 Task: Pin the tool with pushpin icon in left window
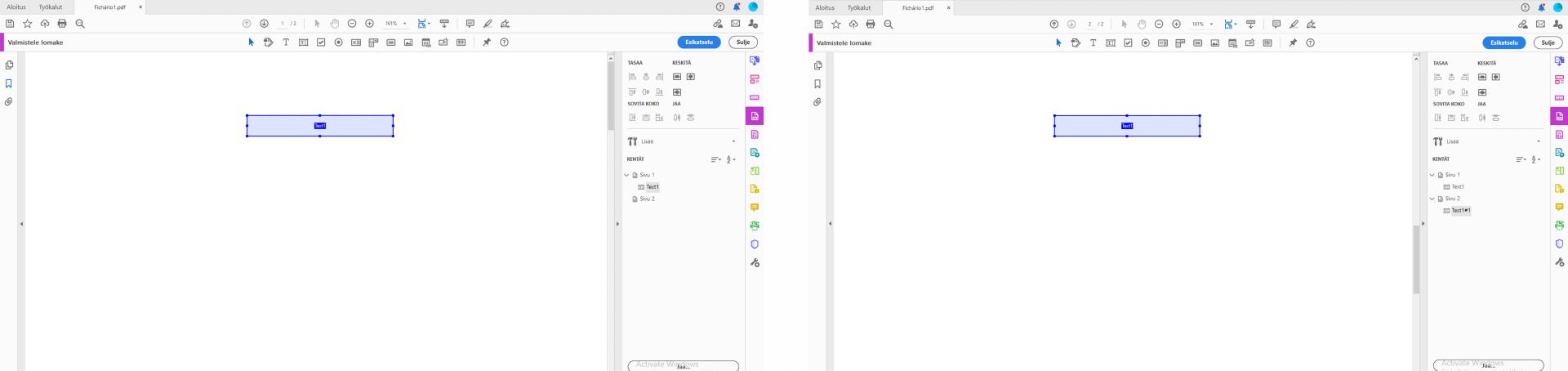coord(487,42)
